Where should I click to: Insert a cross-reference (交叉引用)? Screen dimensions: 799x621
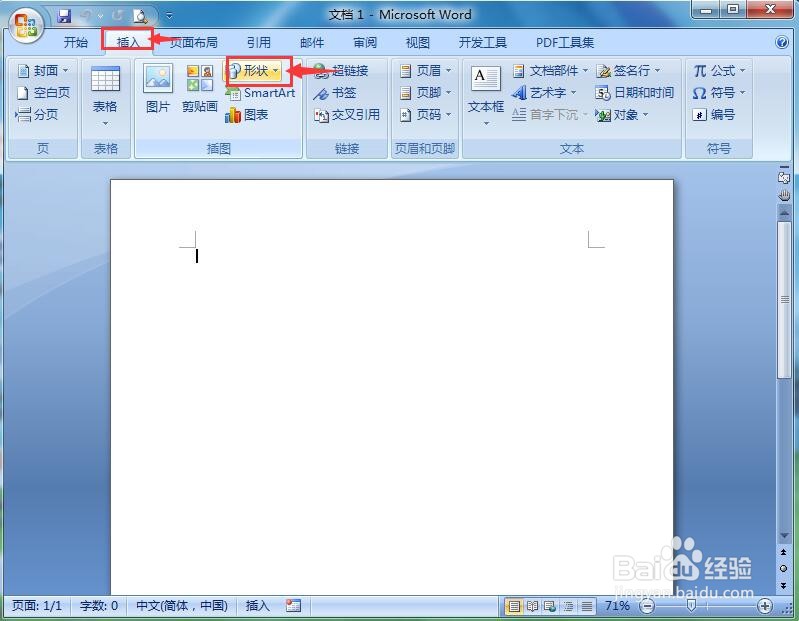347,115
